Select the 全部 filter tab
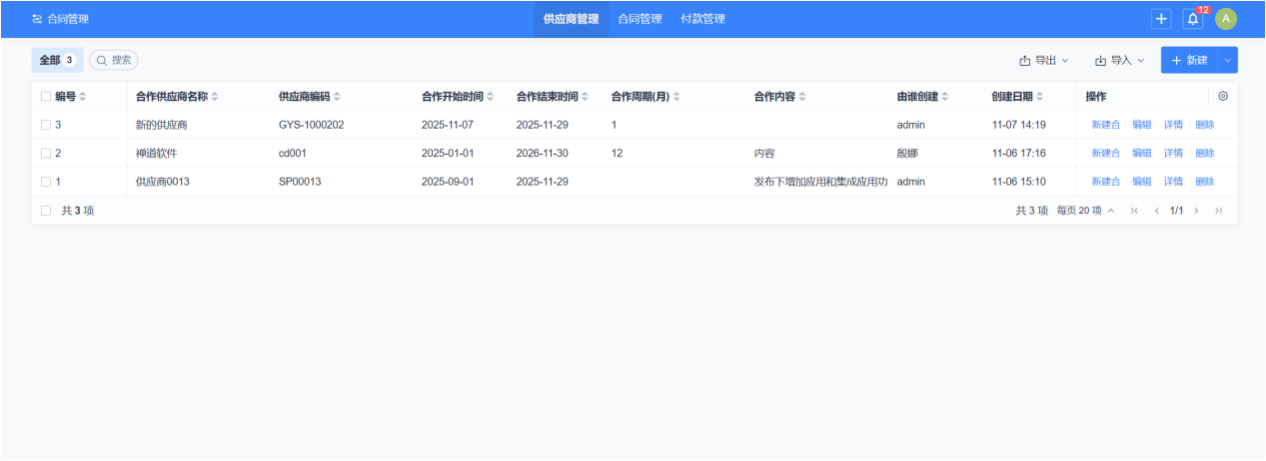This screenshot has height=461, width=1266. [57, 60]
